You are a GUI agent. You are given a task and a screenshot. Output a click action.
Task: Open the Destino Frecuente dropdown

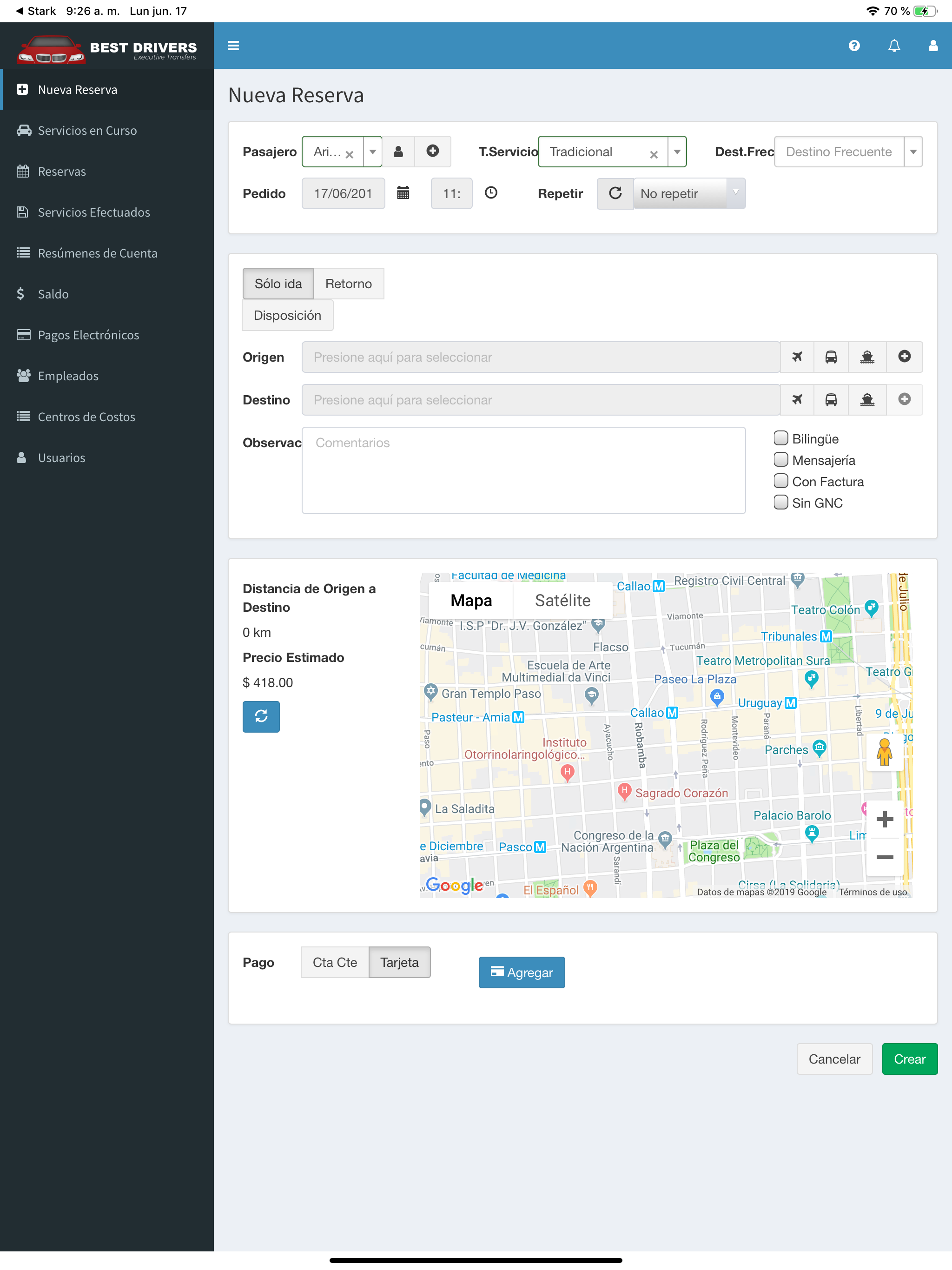[848, 152]
